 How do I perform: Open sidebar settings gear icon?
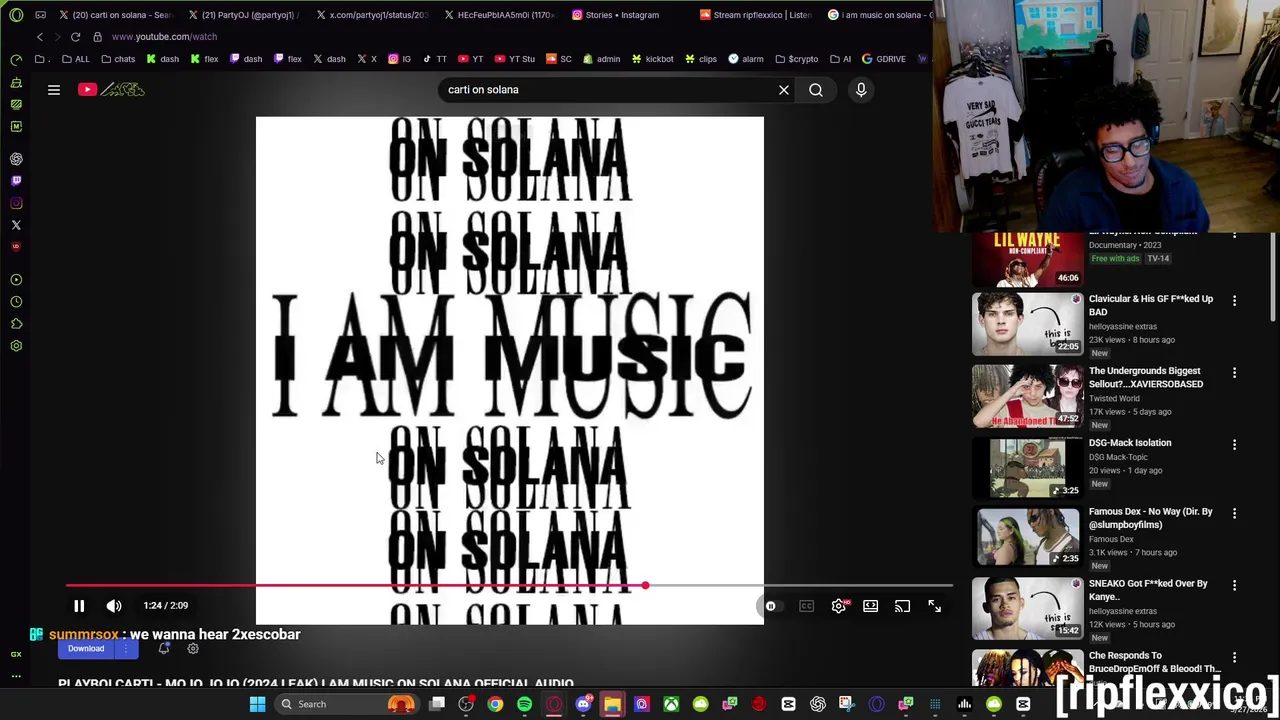tap(16, 346)
